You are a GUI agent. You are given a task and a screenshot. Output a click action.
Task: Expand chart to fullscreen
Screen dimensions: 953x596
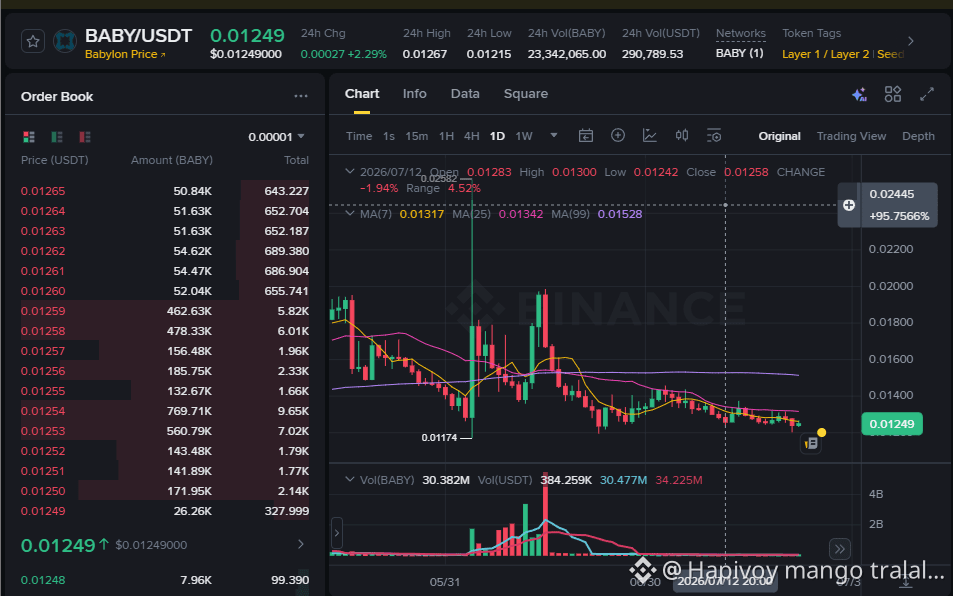(x=927, y=94)
